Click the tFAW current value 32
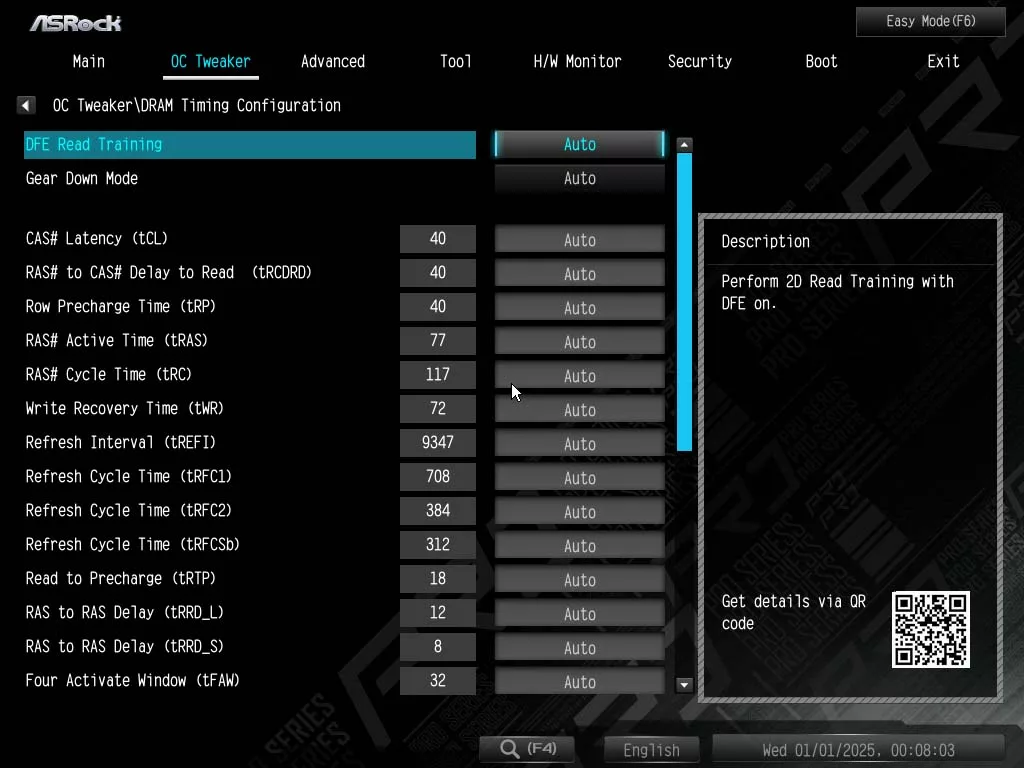This screenshot has width=1024, height=768. tap(438, 680)
